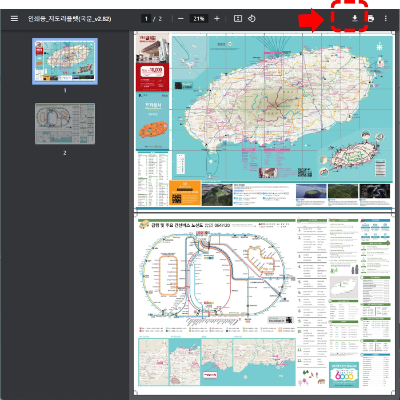
Task: Select page 1 thumbnail in sidebar
Action: pyautogui.click(x=65, y=61)
